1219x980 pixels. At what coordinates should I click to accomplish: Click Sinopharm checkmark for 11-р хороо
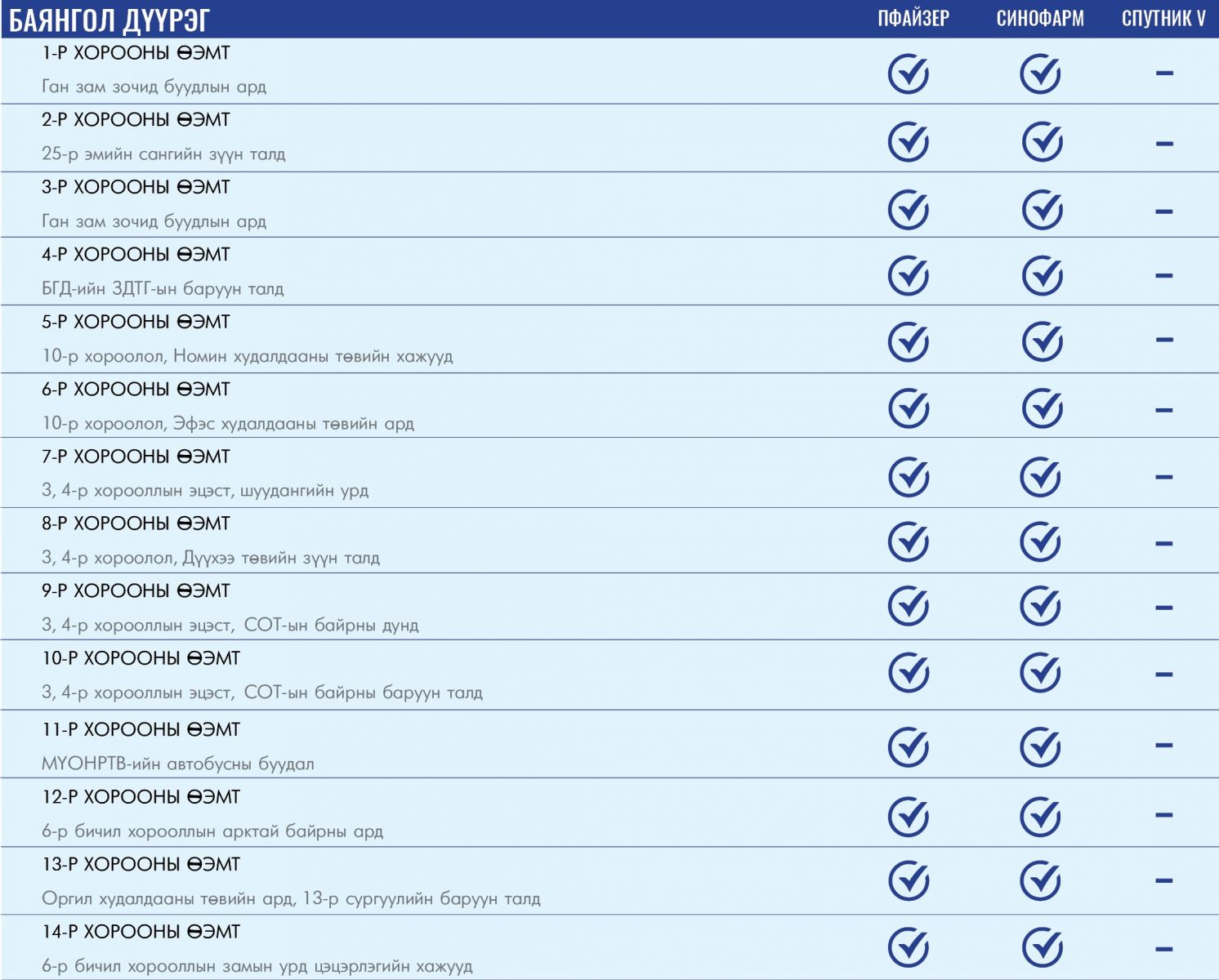coord(1040,747)
